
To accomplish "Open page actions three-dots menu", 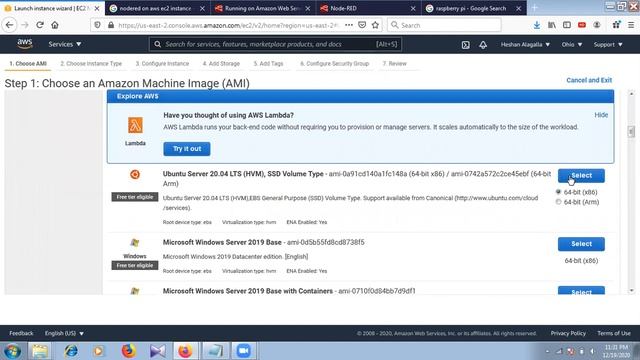I will pos(349,25).
